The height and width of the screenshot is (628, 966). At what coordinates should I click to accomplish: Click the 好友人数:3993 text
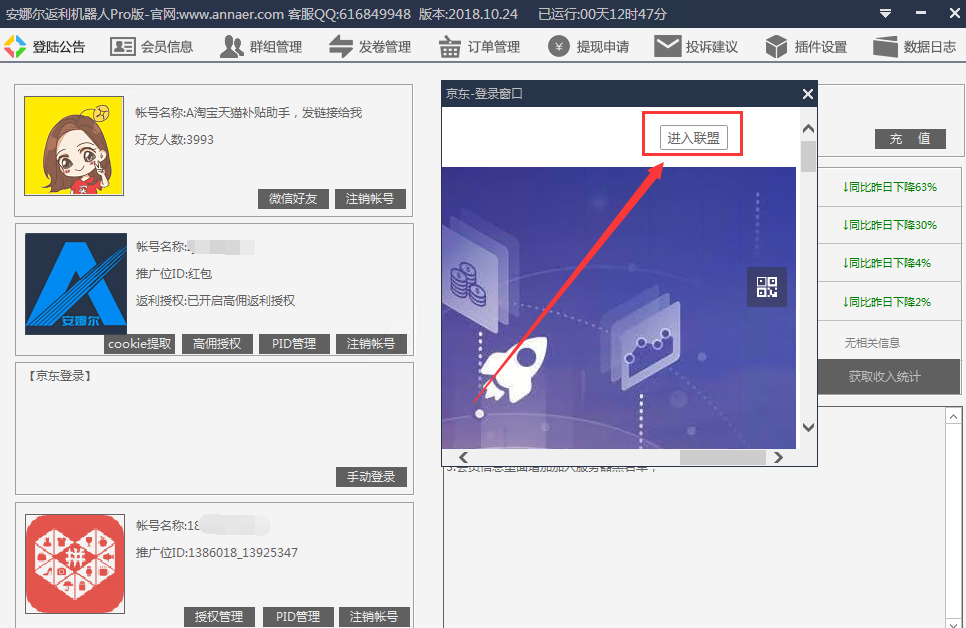(174, 140)
